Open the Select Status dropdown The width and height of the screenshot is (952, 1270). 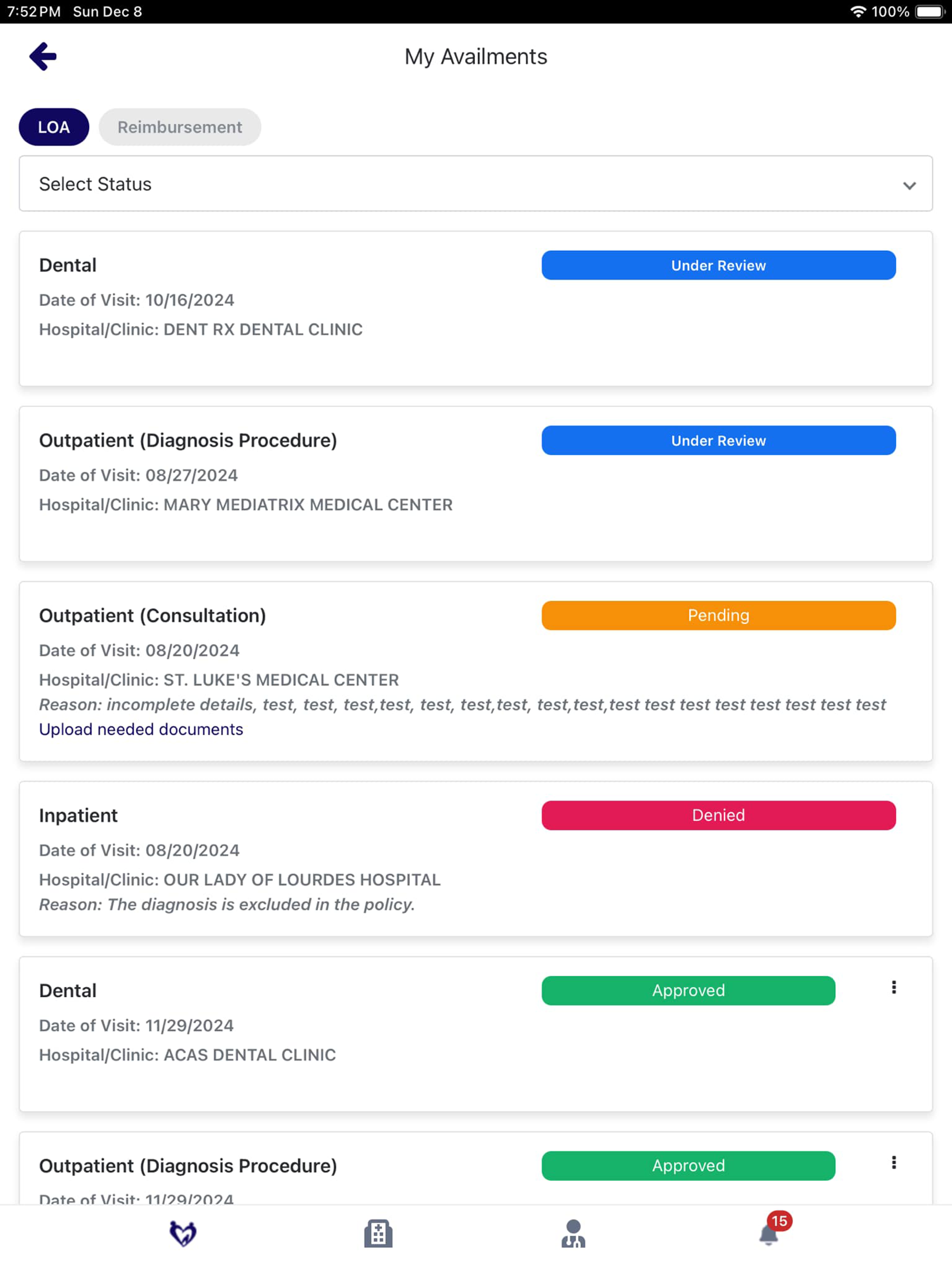[x=476, y=184]
